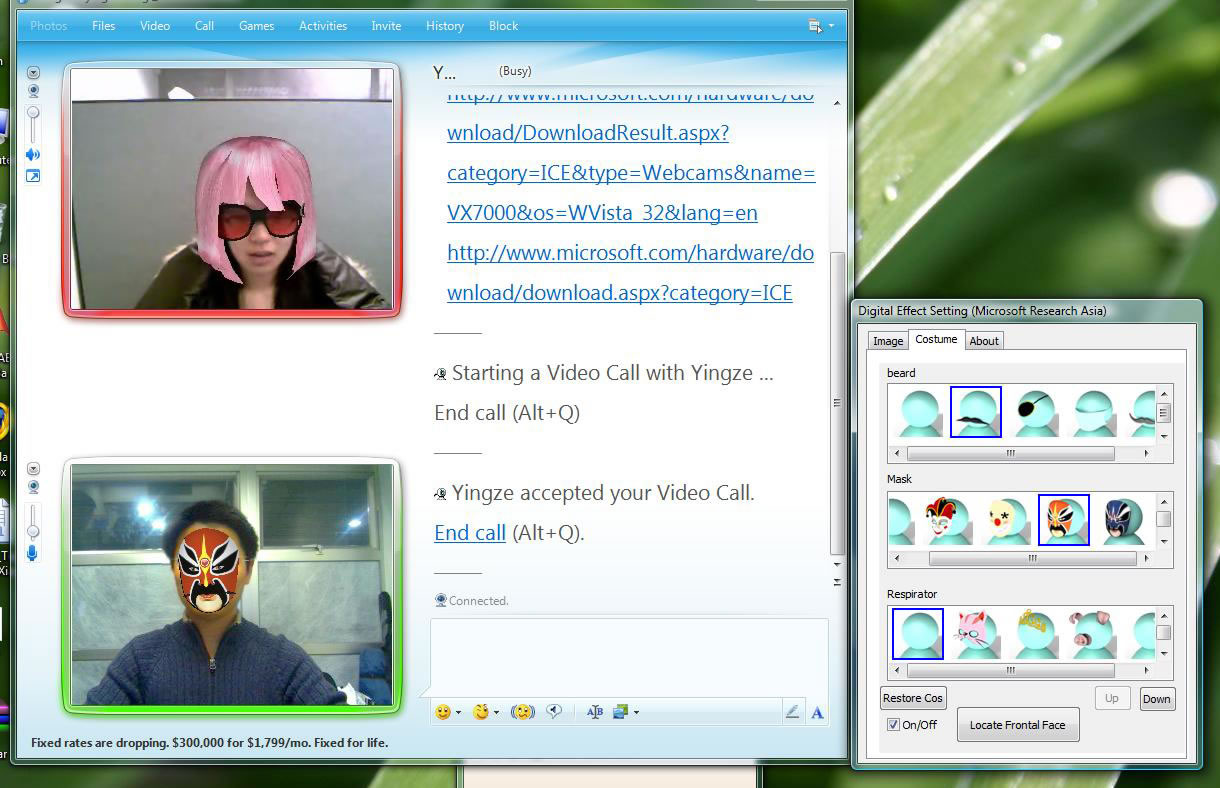This screenshot has height=788, width=1220.
Task: Select the mustache beard costume
Action: [x=975, y=412]
